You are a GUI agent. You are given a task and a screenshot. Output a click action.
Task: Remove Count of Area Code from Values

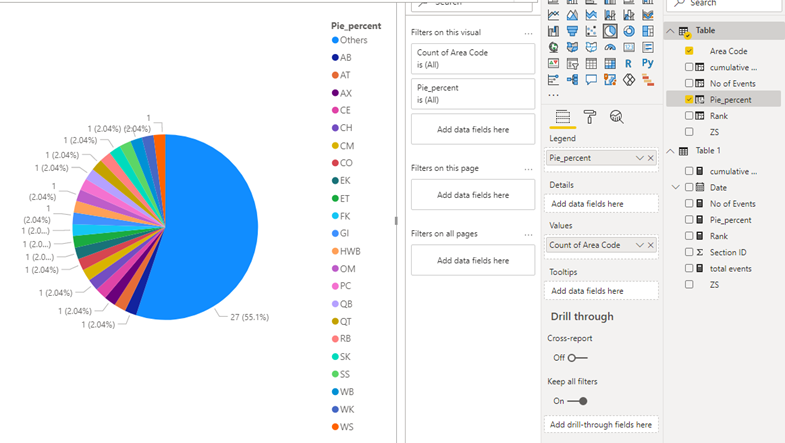point(651,245)
